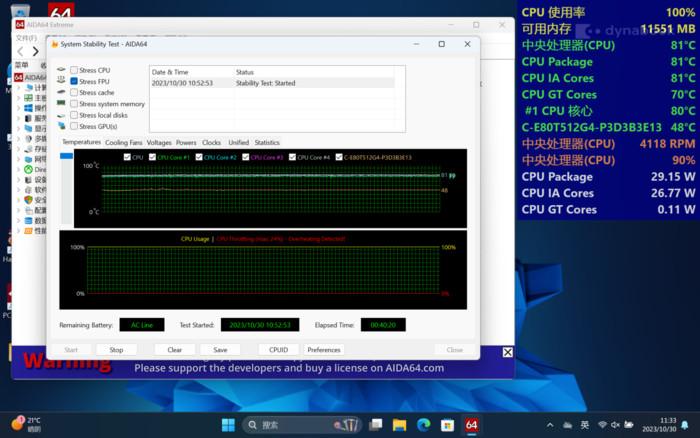Viewport: 700px width, 438px height.
Task: Uncheck the Stress FPU checkbox
Action: tap(74, 81)
